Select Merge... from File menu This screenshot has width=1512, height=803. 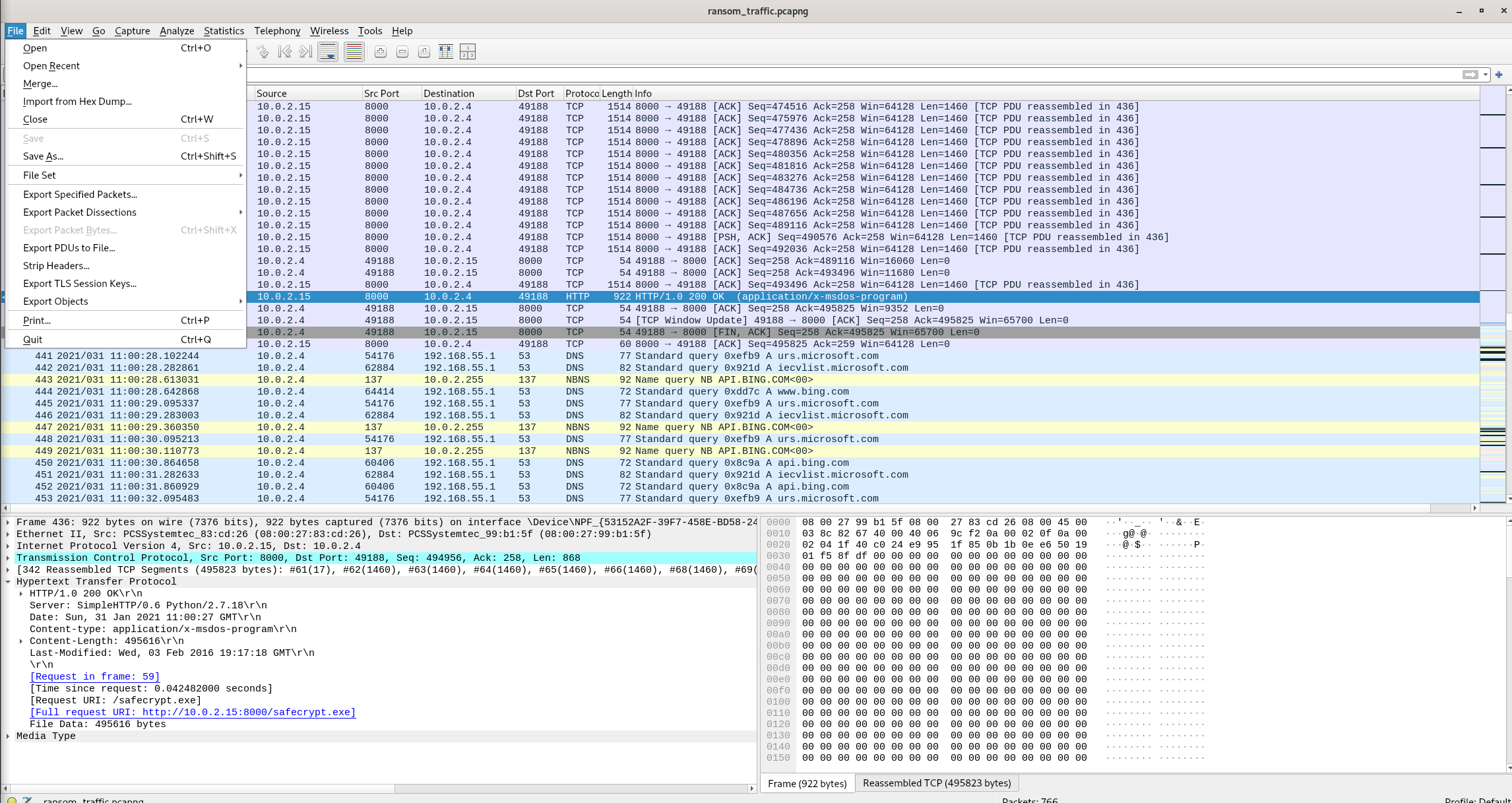(125, 84)
